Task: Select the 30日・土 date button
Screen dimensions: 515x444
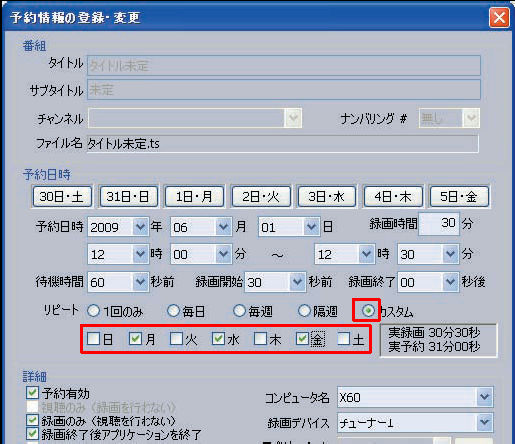Action: (x=62, y=197)
